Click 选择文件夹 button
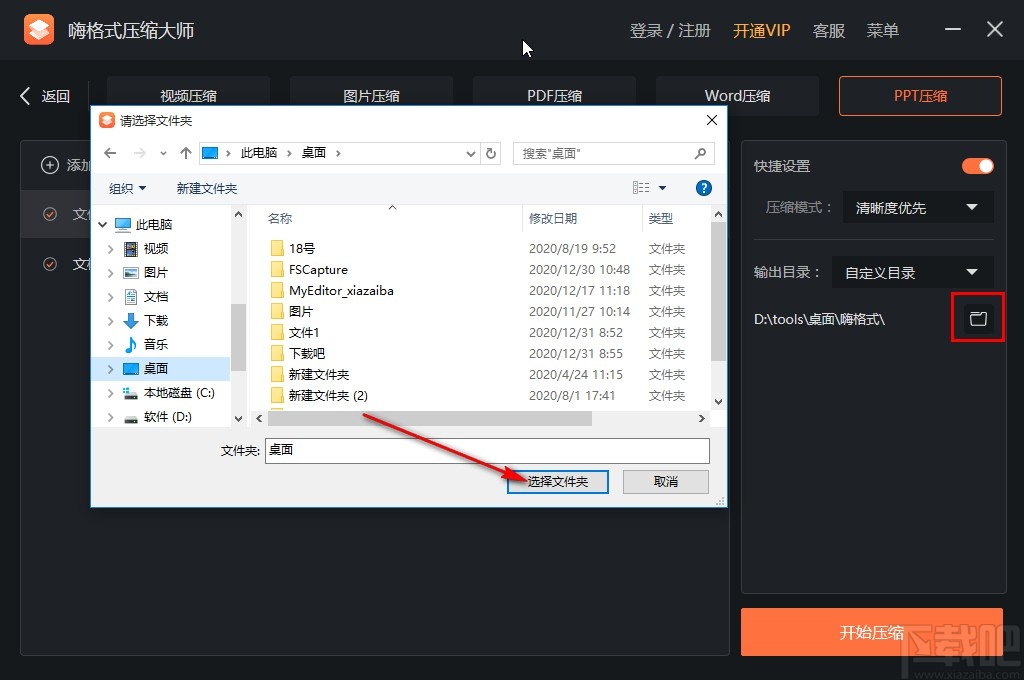The image size is (1024, 680). (x=558, y=481)
